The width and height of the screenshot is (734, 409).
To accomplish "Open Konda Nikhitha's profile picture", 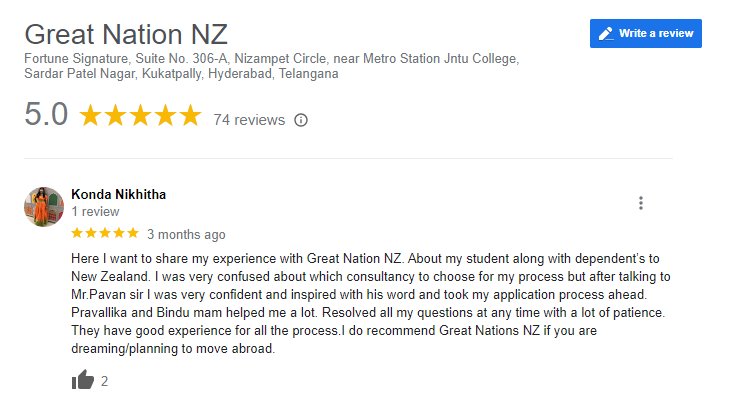I will click(44, 206).
